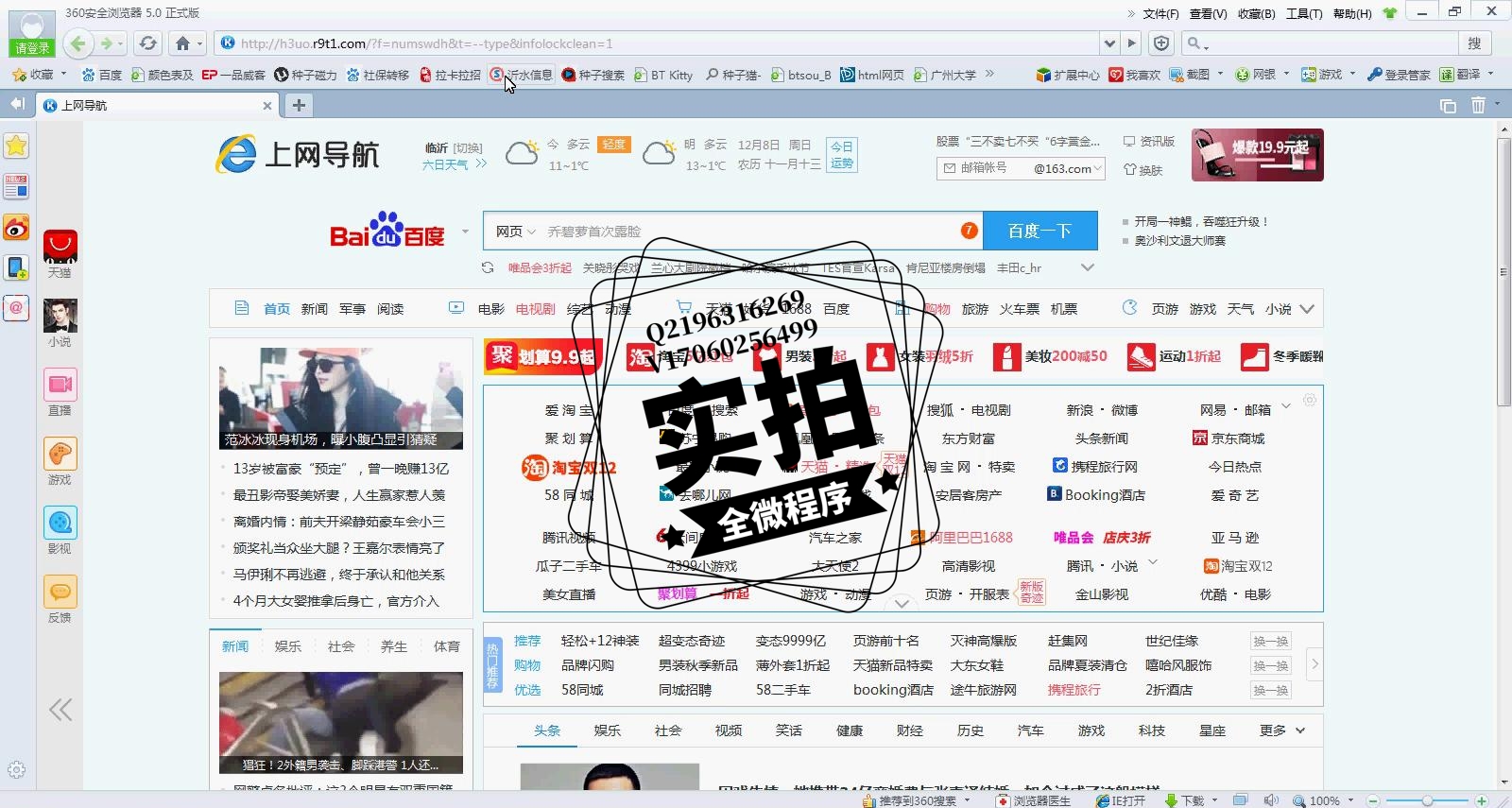Click the 百度一下 search button

coord(1039,231)
